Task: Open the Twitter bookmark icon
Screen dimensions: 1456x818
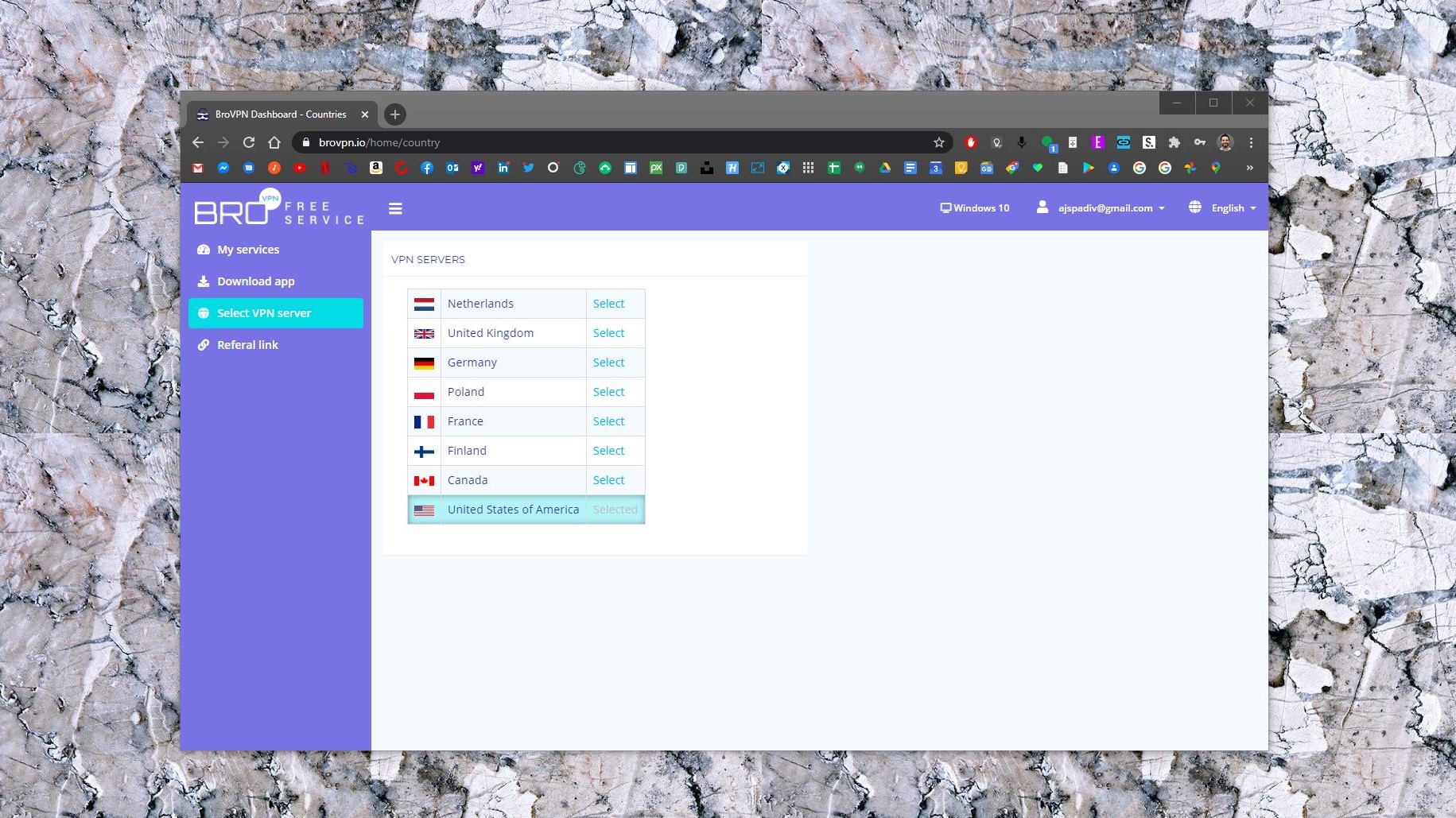Action: click(x=529, y=168)
